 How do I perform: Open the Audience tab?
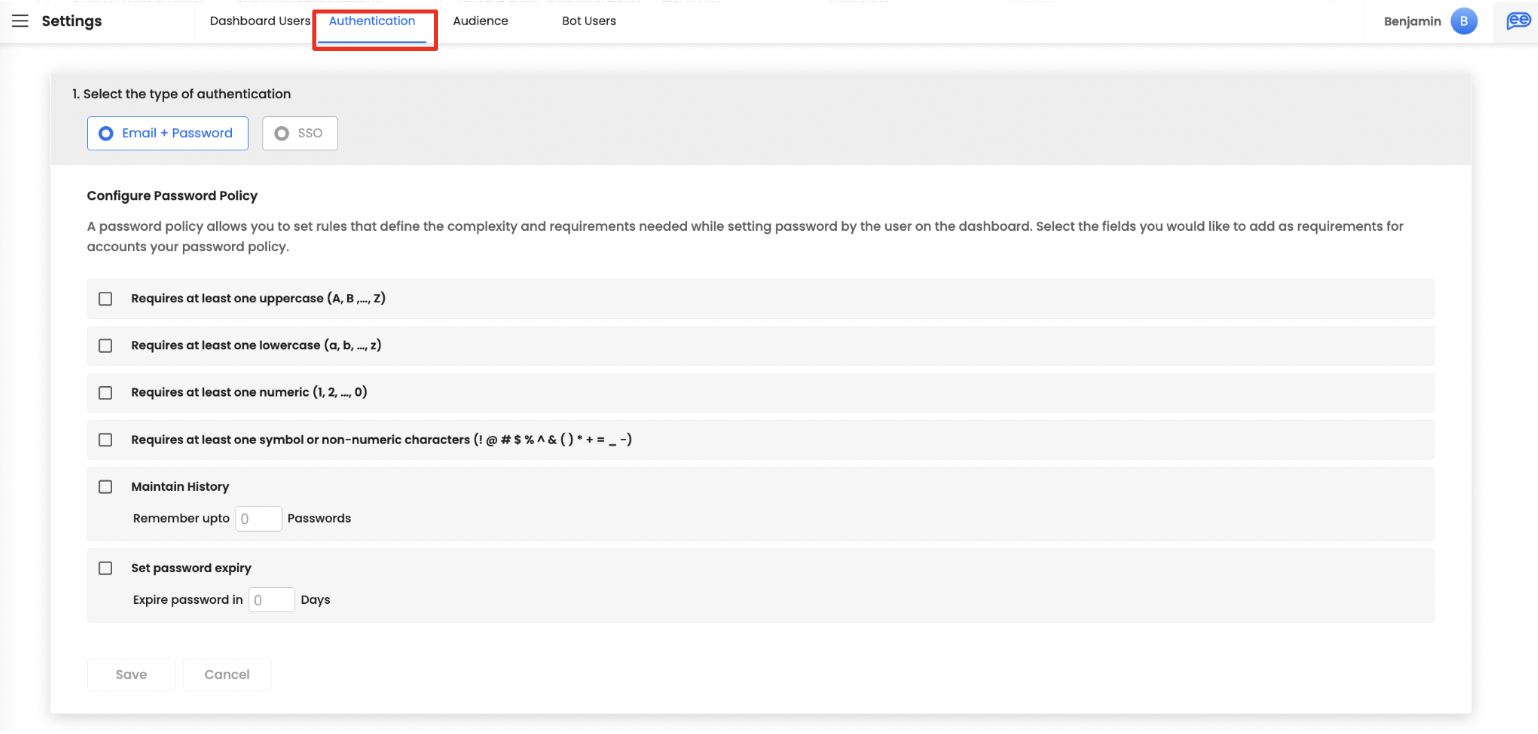click(480, 21)
